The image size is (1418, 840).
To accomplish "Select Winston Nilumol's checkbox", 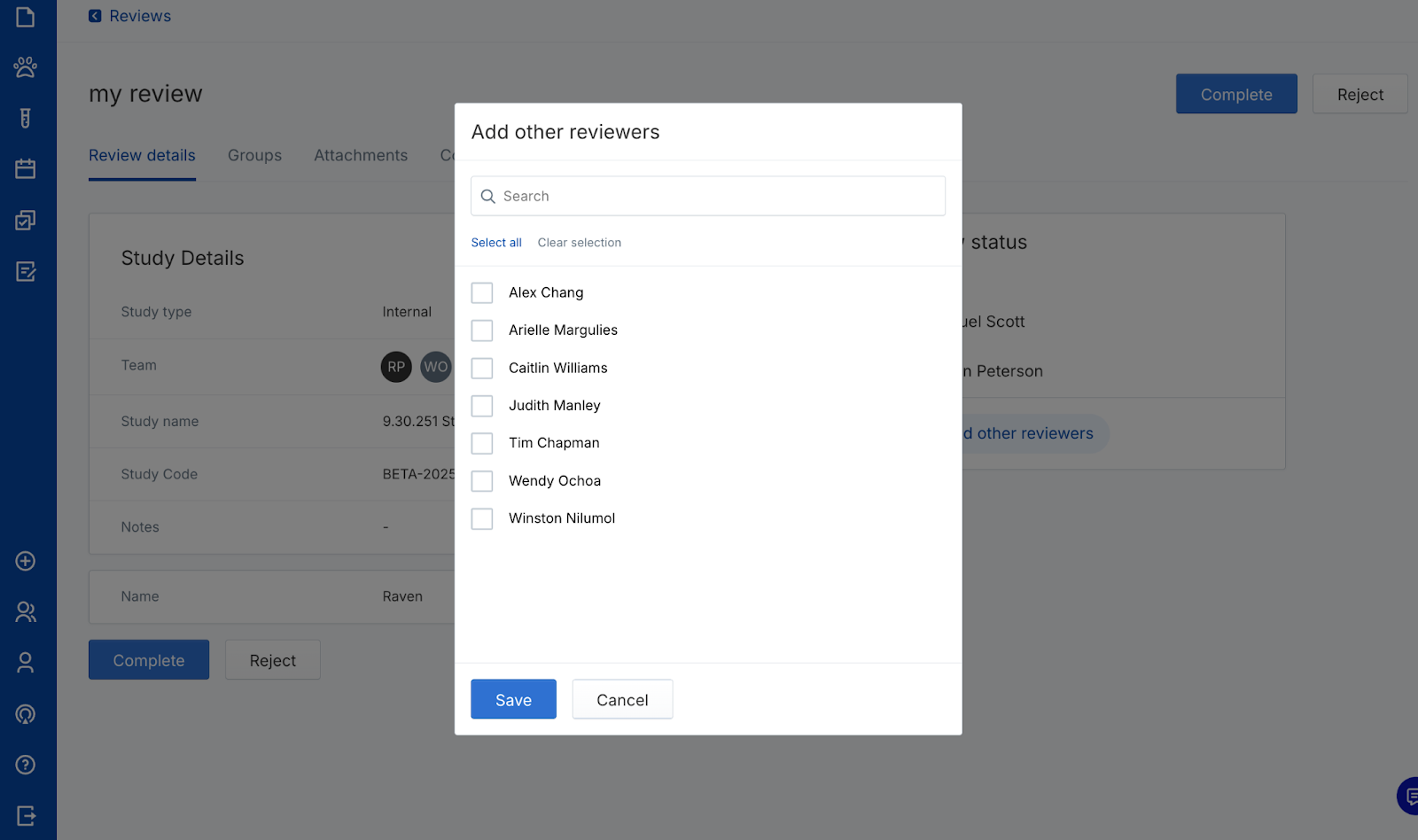I will [x=482, y=518].
